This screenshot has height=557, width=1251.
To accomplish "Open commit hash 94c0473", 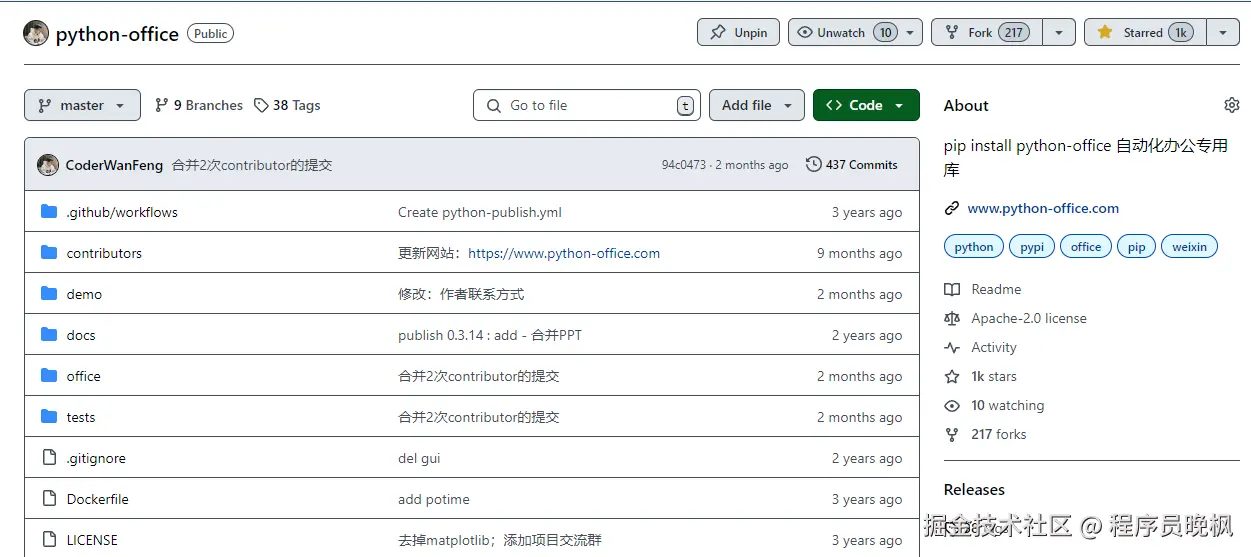I will (x=683, y=165).
